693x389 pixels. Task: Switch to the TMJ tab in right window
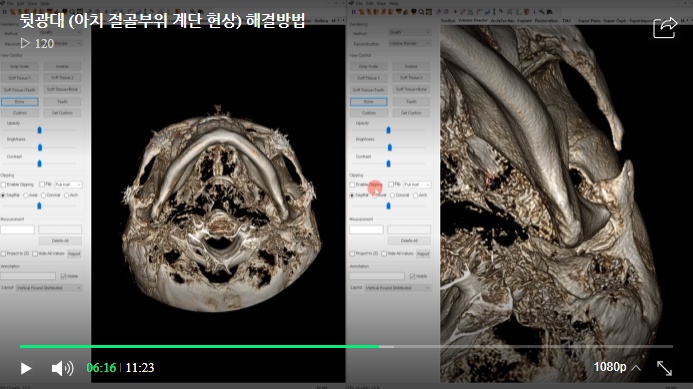566,21
